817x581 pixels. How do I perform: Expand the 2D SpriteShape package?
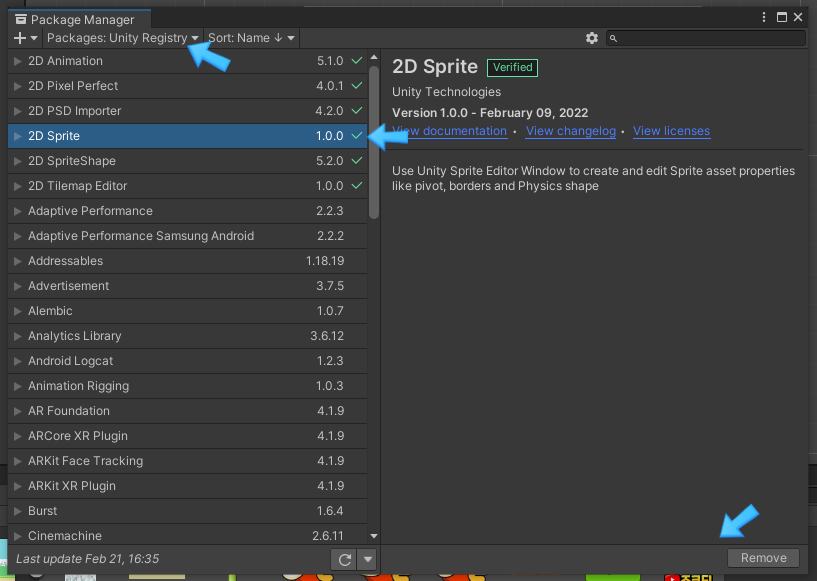[18, 161]
